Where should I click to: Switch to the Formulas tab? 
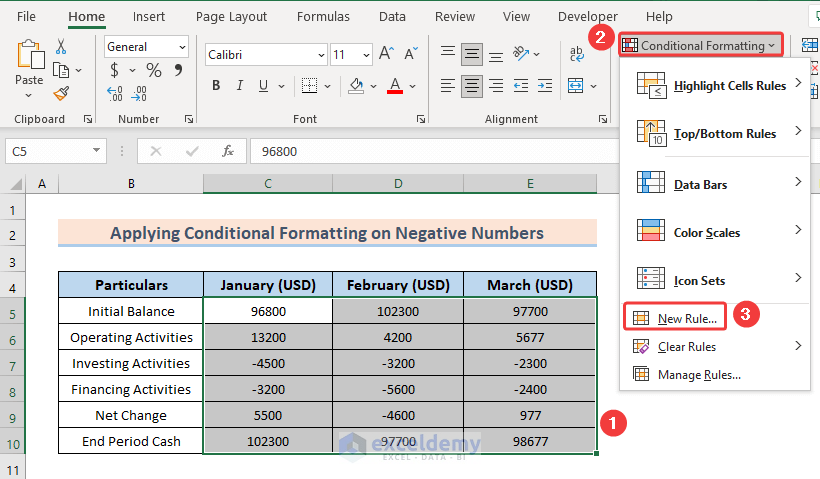click(x=323, y=17)
